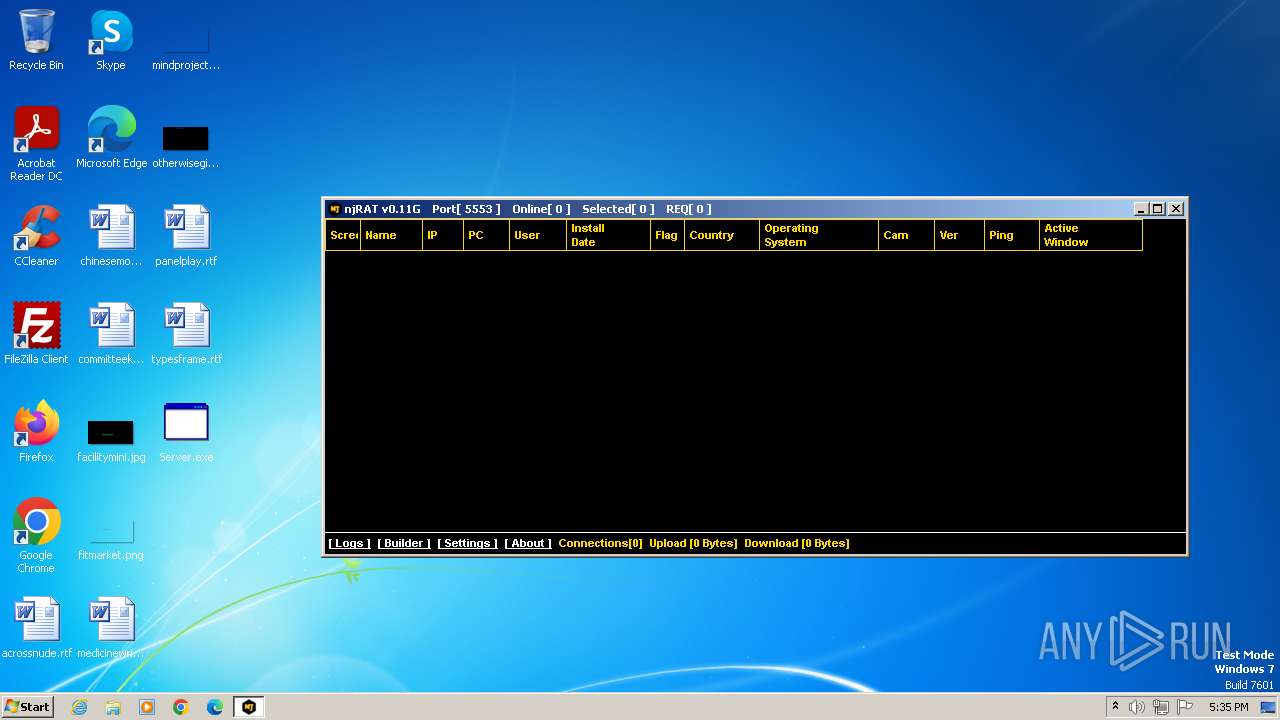
Task: Open the Recycle Bin desktop icon
Action: click(x=36, y=40)
